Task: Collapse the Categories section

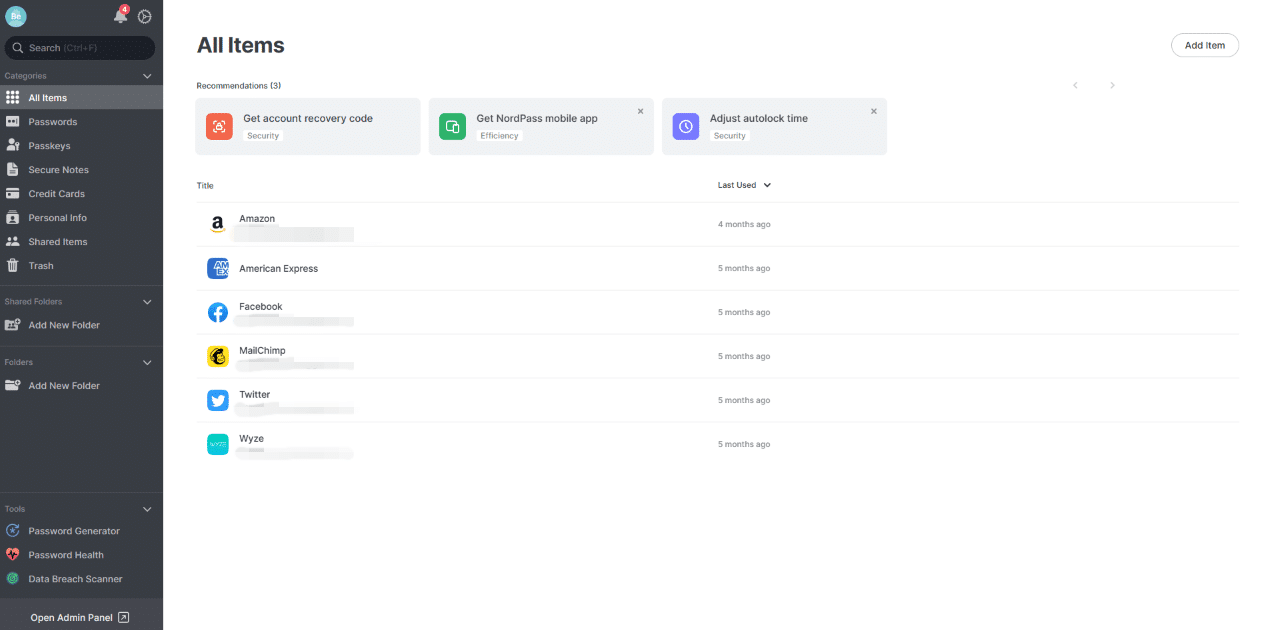Action: point(146,75)
